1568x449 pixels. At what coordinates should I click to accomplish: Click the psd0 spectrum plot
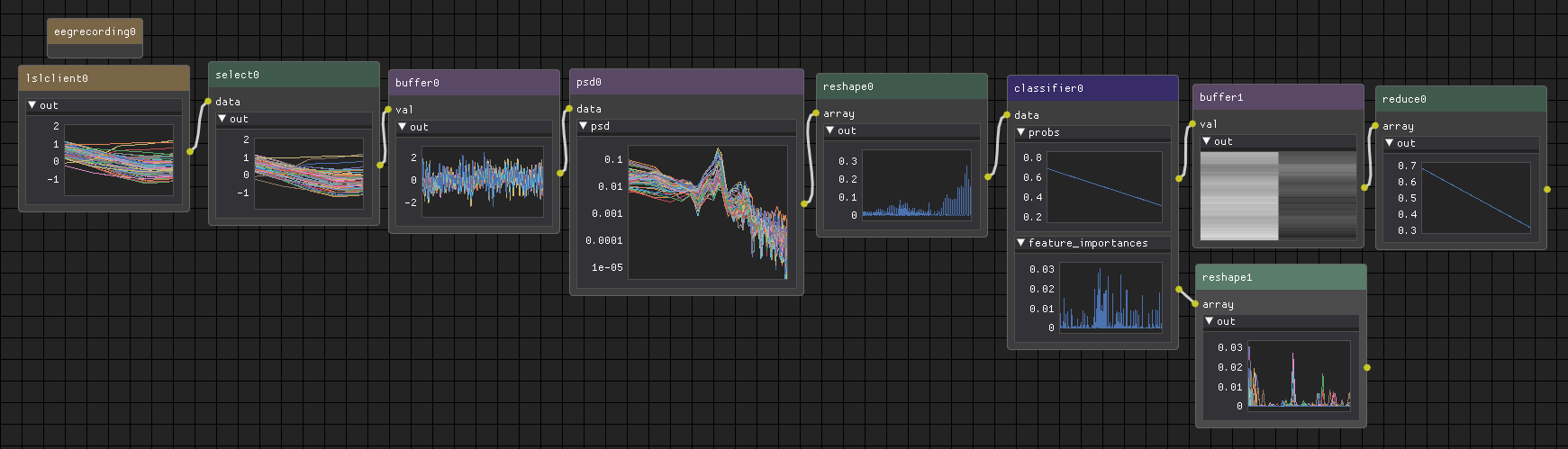pyautogui.click(x=707, y=212)
